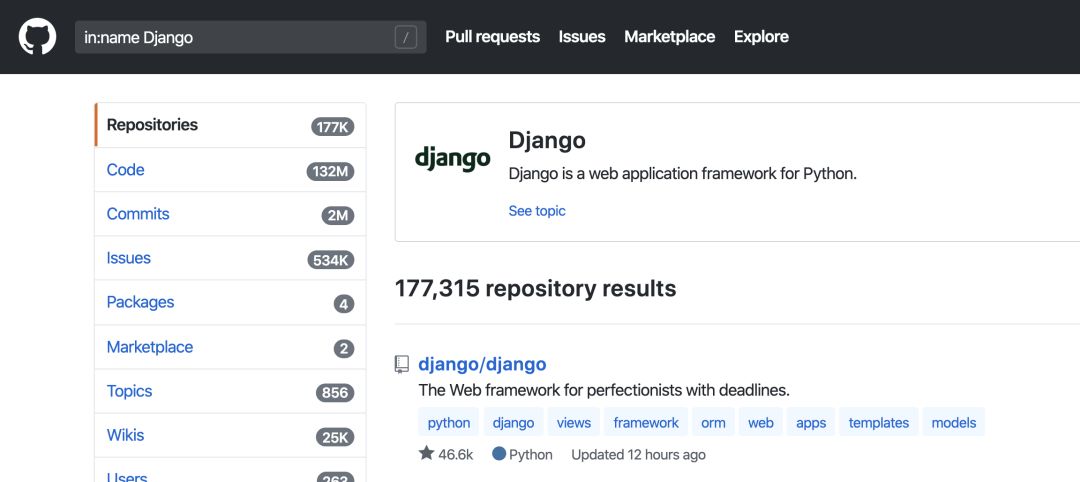Viewport: 1080px width, 482px height.
Task: Open the django/django repository link
Action: [x=482, y=364]
